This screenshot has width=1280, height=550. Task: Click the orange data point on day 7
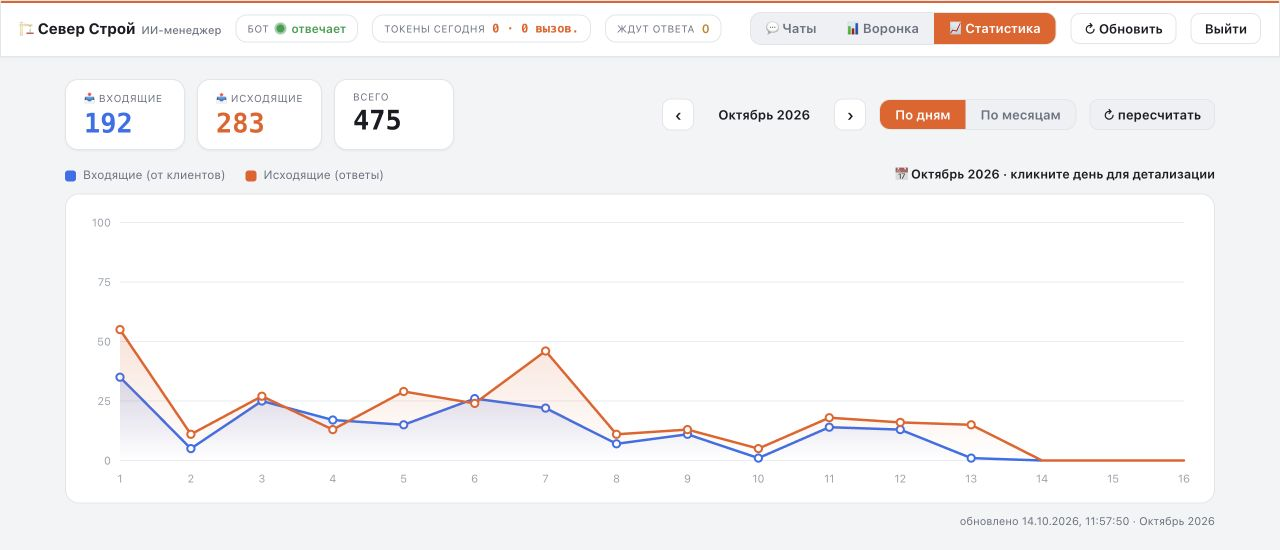pyautogui.click(x=545, y=351)
